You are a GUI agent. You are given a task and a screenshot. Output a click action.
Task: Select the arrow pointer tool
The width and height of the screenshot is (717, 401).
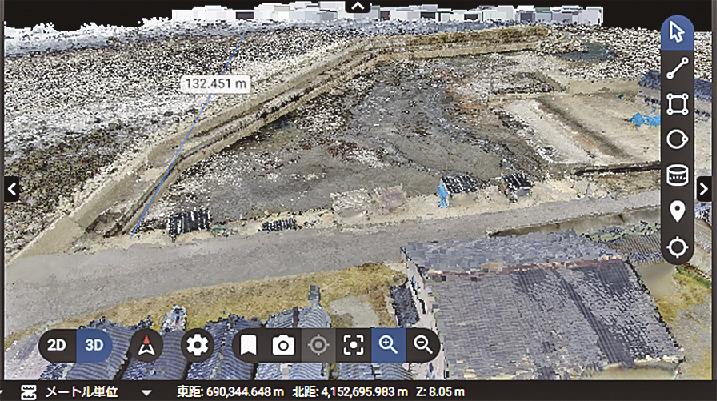677,33
